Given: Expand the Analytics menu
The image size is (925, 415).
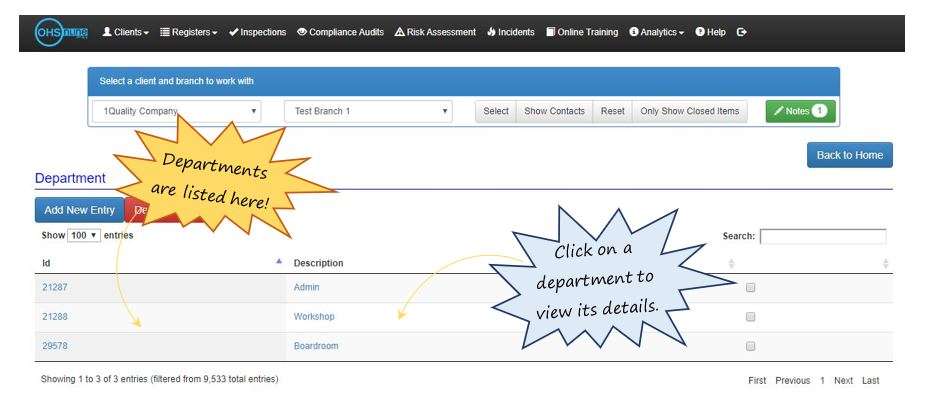Looking at the screenshot, I should click(657, 32).
